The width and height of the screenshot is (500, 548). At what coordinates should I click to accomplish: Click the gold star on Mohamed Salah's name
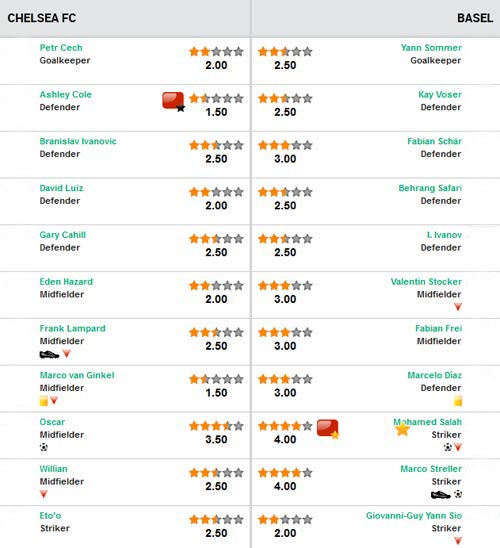click(x=402, y=429)
